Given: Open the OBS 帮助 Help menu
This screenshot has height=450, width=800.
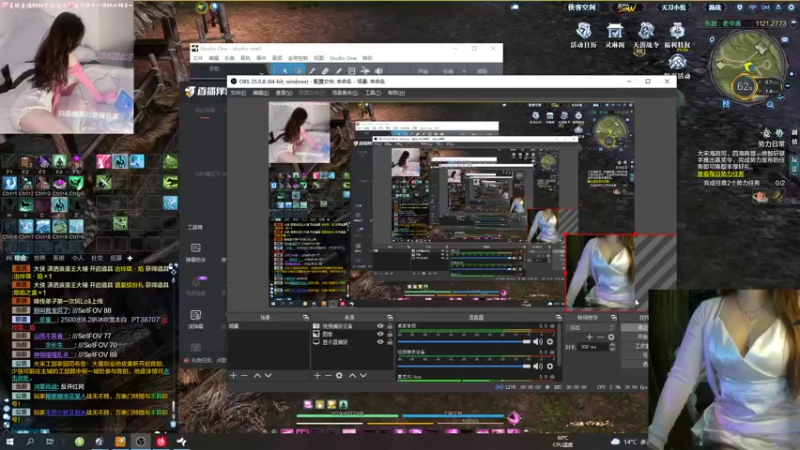Looking at the screenshot, I should coord(396,93).
